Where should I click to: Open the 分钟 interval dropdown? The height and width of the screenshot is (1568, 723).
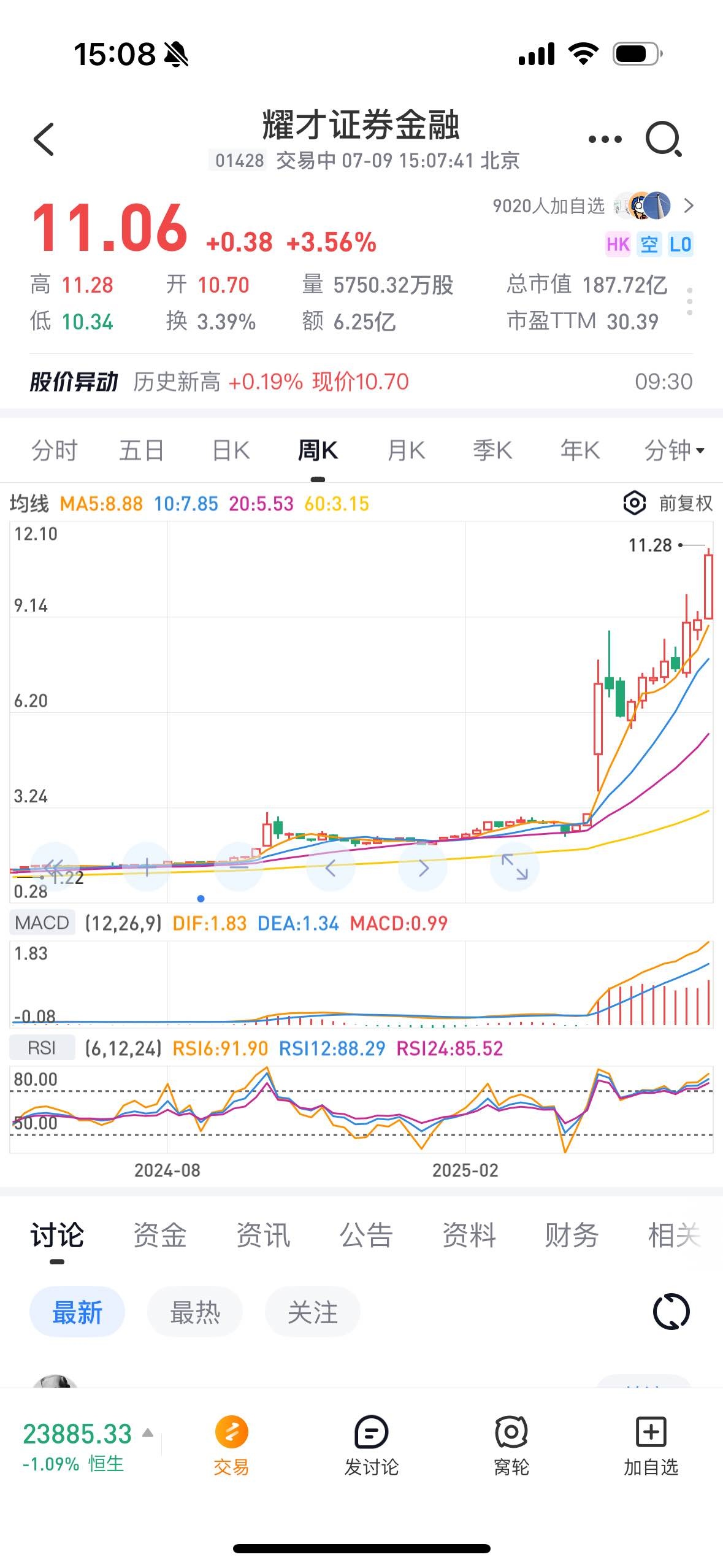[674, 450]
